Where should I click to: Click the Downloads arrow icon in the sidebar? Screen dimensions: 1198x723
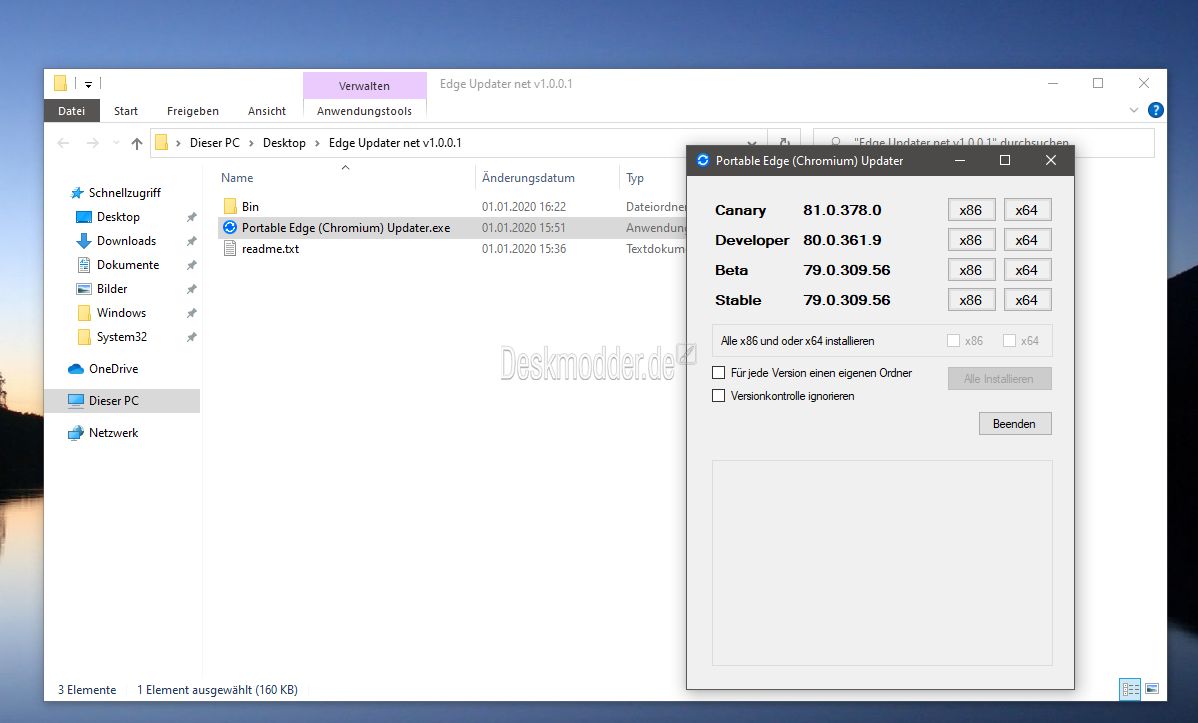point(83,241)
